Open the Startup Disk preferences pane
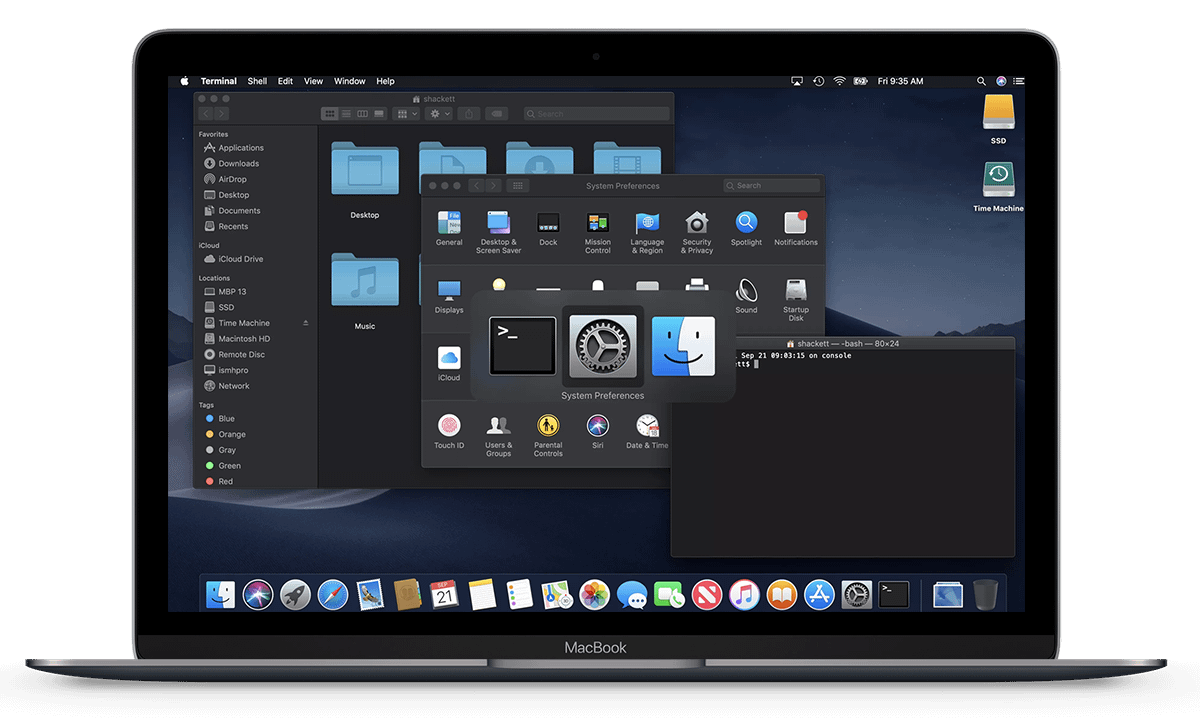1200x723 pixels. click(x=796, y=300)
